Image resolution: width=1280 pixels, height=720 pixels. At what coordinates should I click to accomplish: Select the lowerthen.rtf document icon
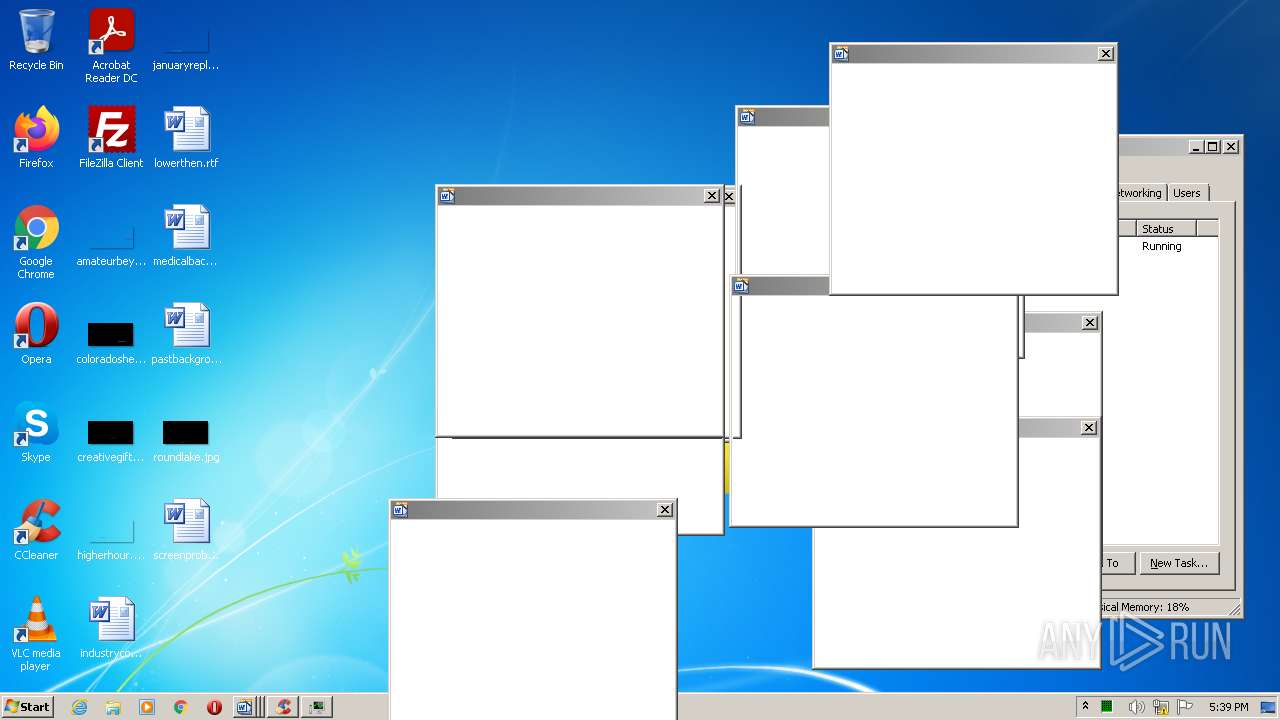click(186, 138)
